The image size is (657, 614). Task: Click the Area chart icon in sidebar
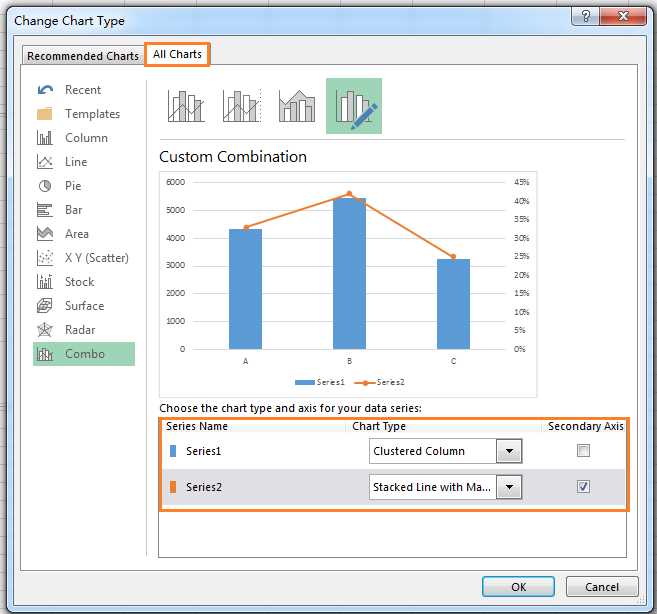[45, 234]
